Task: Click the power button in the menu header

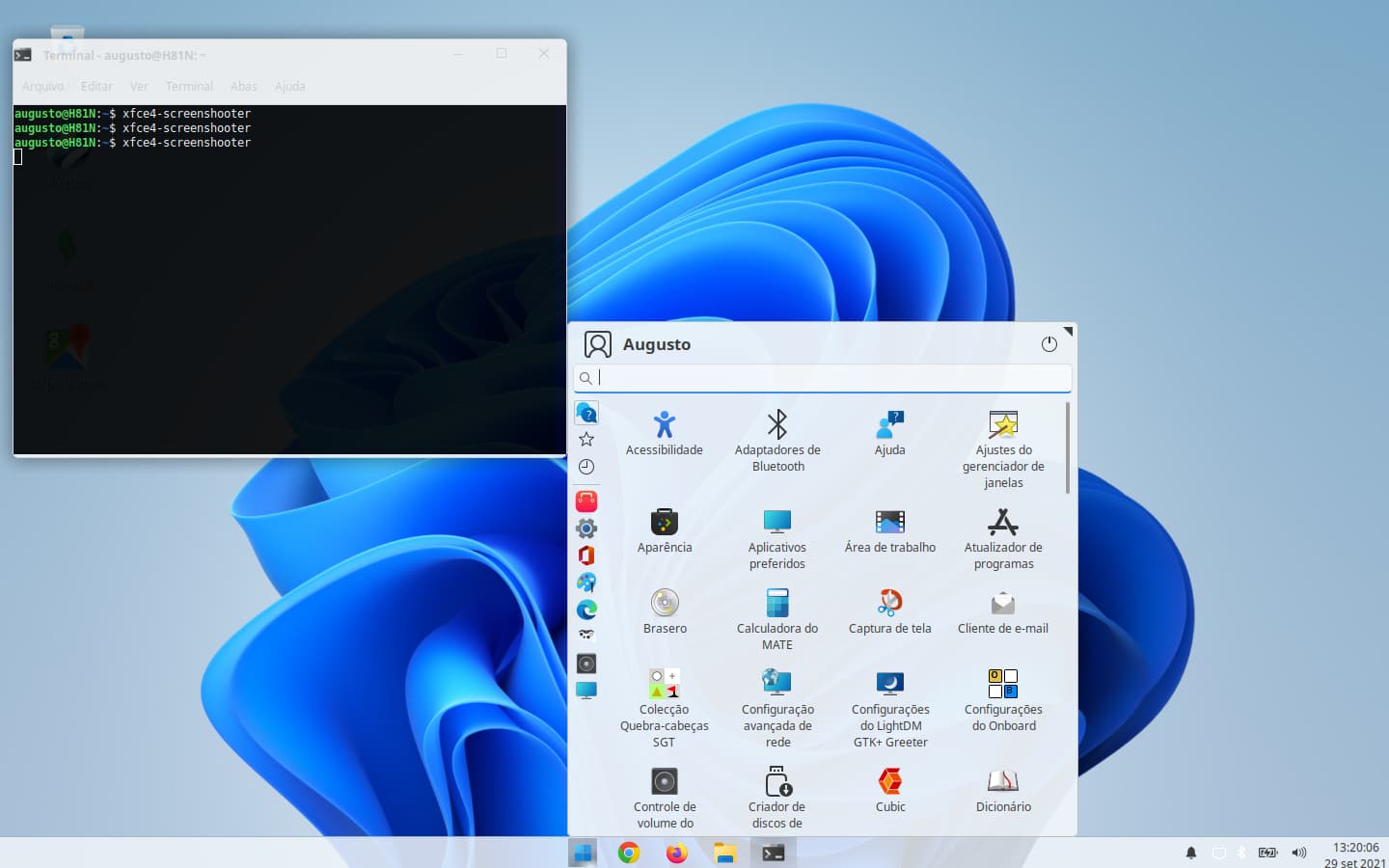Action: point(1049,344)
